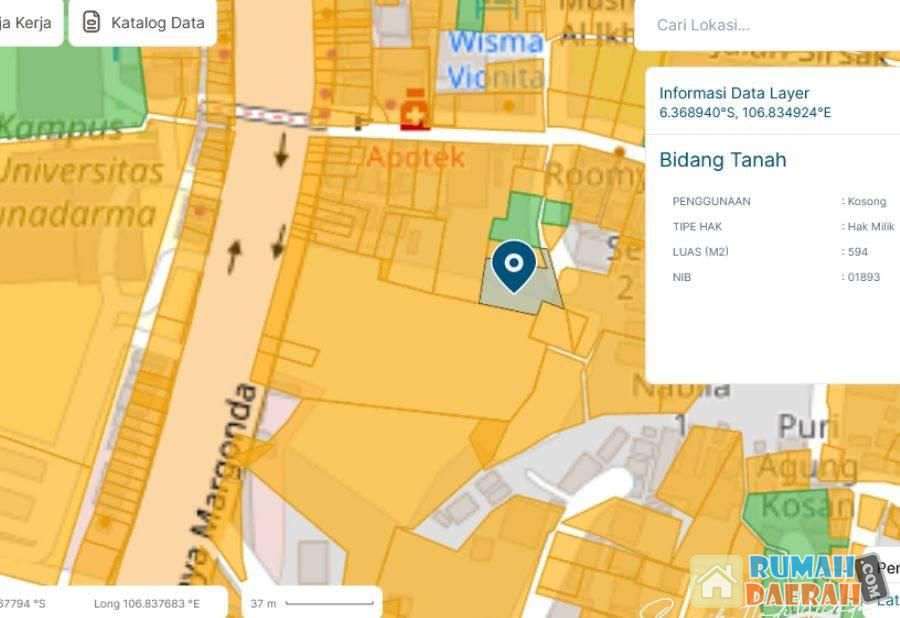Click the Rumah Daerah house logo
The image size is (900, 618).
(x=716, y=582)
